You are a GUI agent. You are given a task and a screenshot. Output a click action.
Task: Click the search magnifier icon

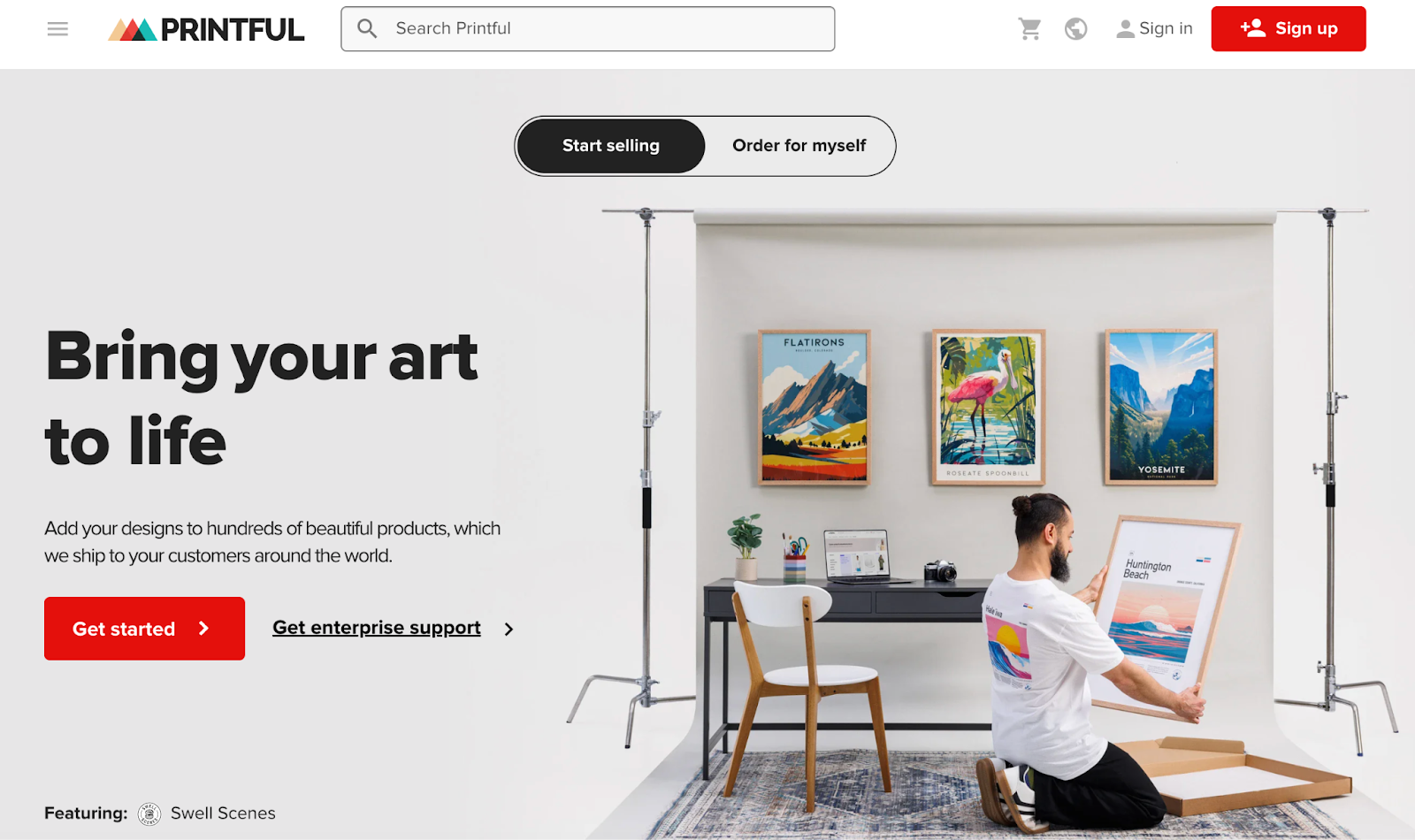click(x=367, y=28)
